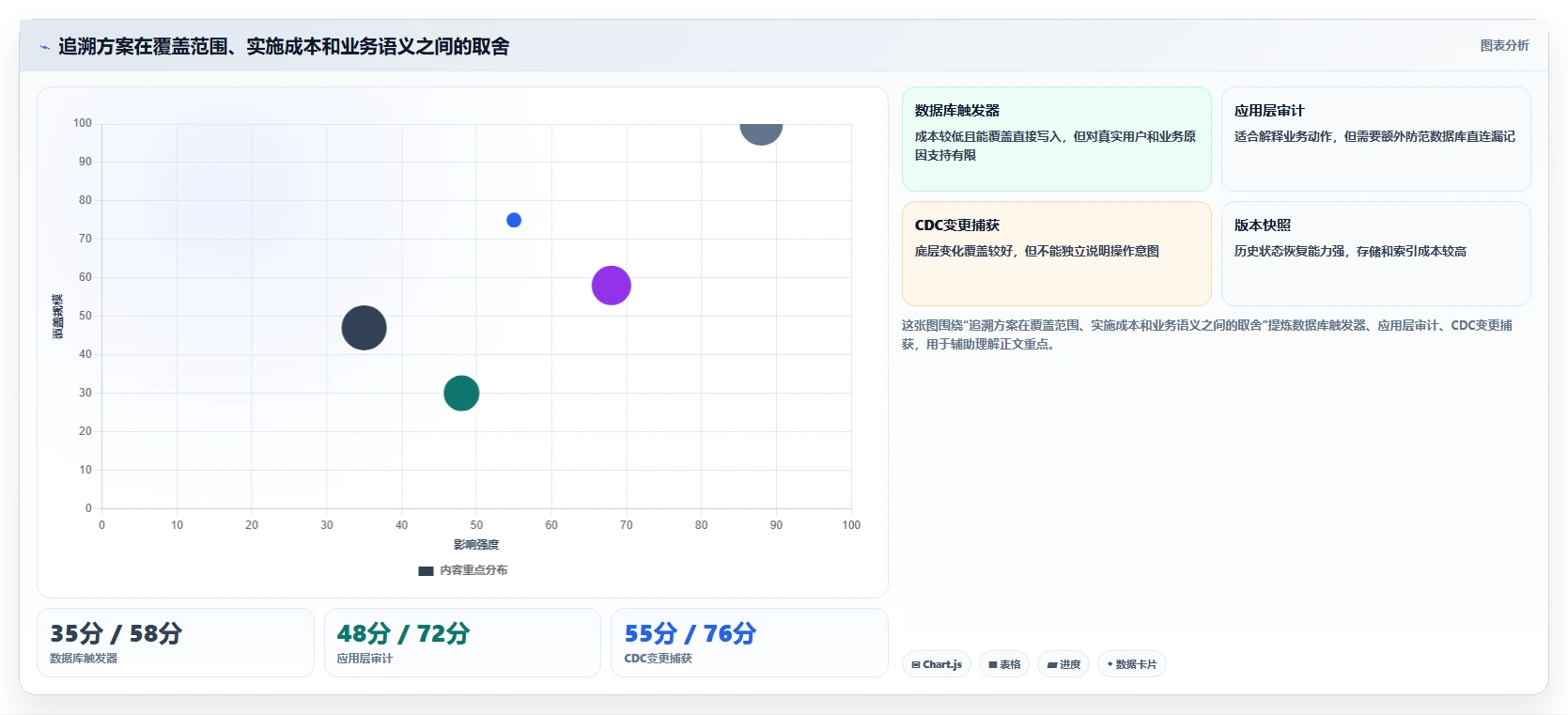Click the legend color box for 内容重点分布
This screenshot has height=715, width=1568.
pos(426,570)
